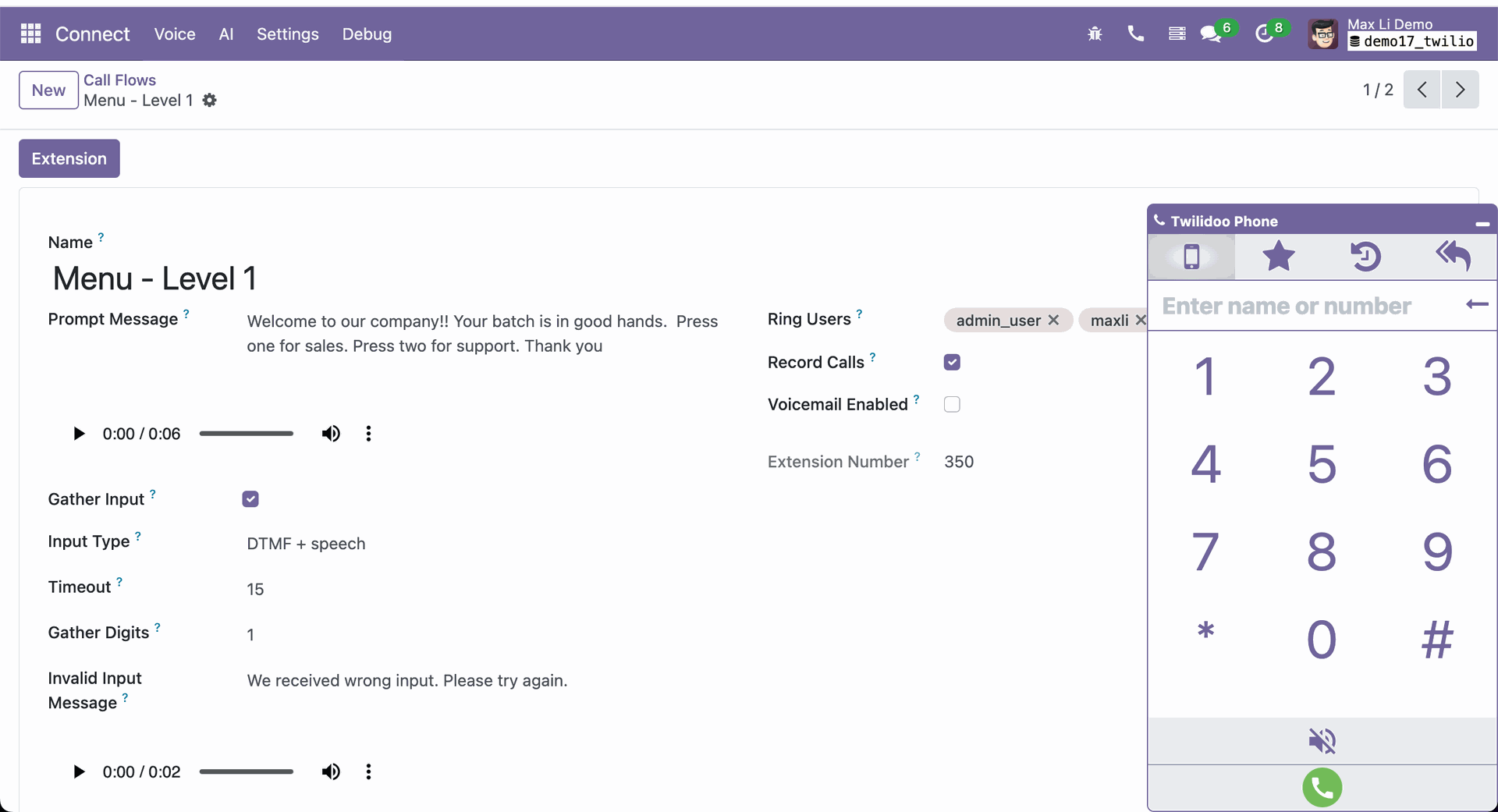The height and width of the screenshot is (812, 1498).
Task: Click the debug bug icon in navbar
Action: click(1095, 34)
